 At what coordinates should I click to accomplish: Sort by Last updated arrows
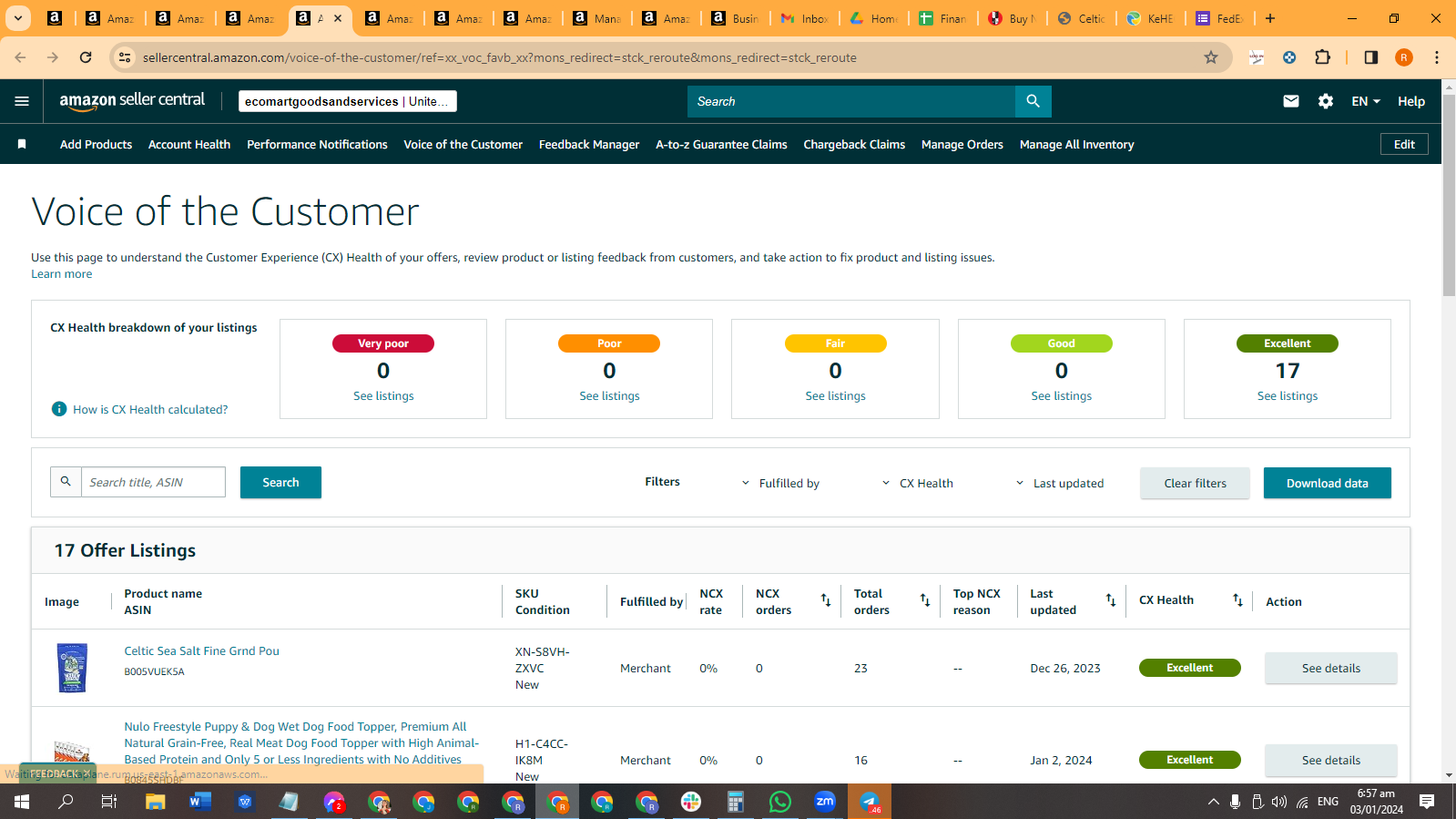1111,600
